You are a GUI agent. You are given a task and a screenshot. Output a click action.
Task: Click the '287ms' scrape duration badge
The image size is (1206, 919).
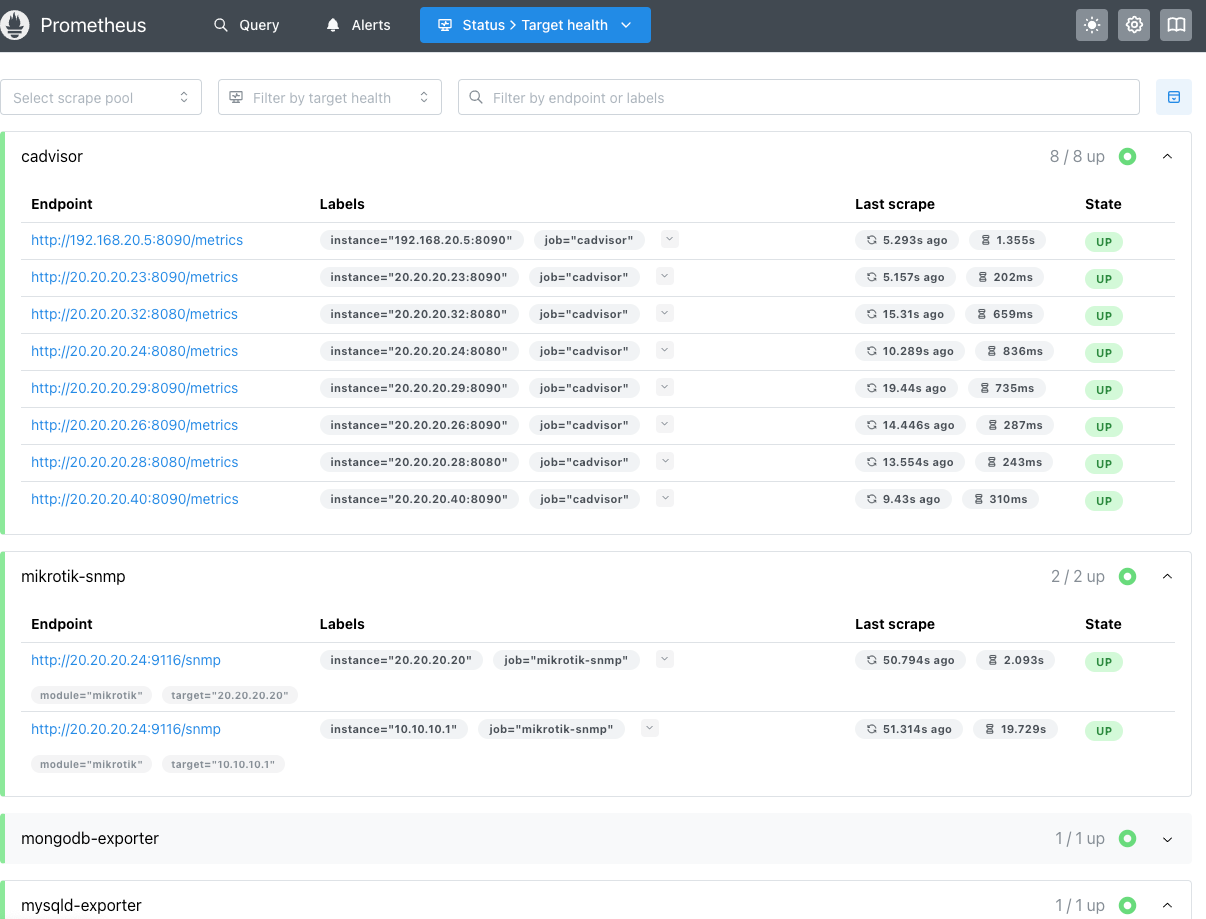[1014, 425]
